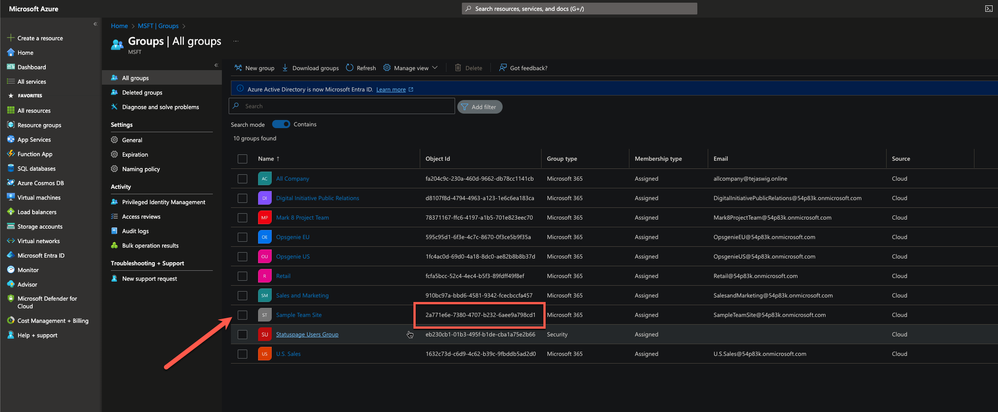Click MSFT | Groups breadcrumb link
The height and width of the screenshot is (412, 998).
coord(158,26)
